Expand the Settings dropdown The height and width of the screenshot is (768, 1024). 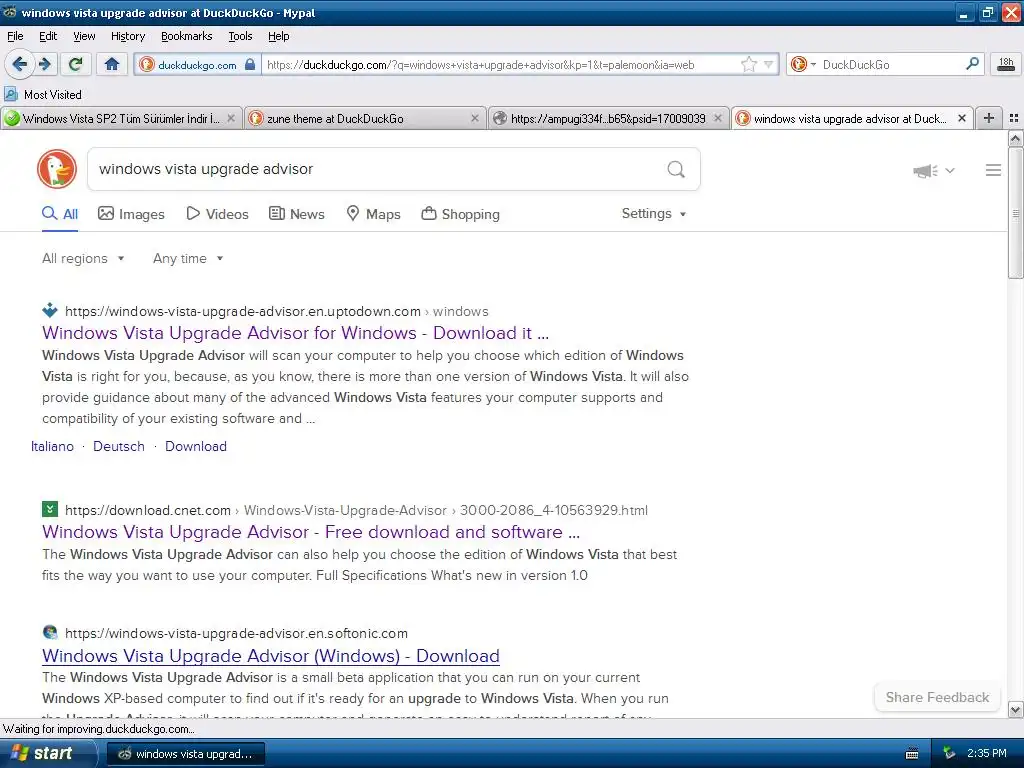[x=654, y=214]
